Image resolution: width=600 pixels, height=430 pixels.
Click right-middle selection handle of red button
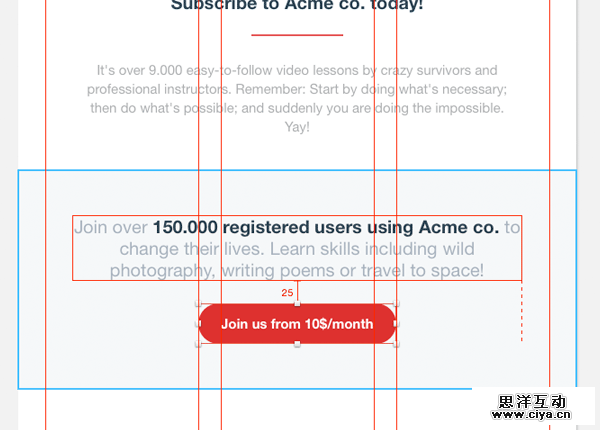pyautogui.click(x=396, y=324)
